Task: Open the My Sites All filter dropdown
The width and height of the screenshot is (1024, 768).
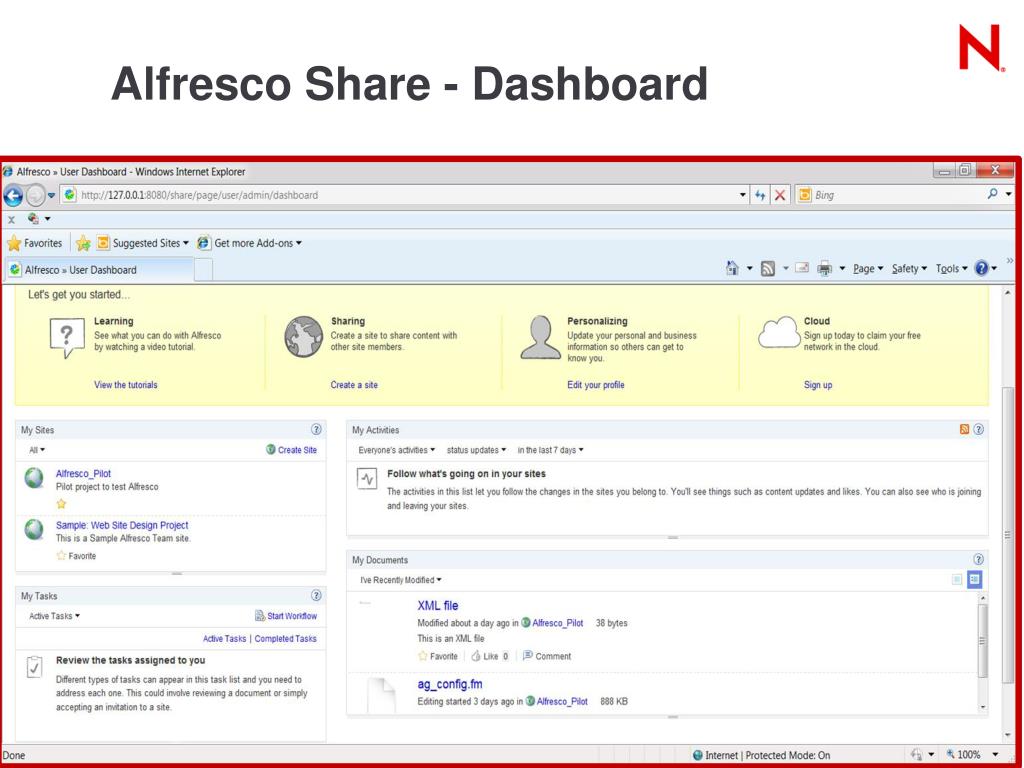Action: pos(37,450)
